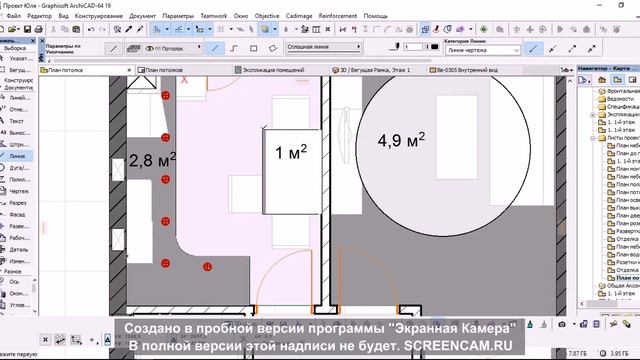Select line with start arrowhead option
Viewport: 640px width, 360px height.
553,49
